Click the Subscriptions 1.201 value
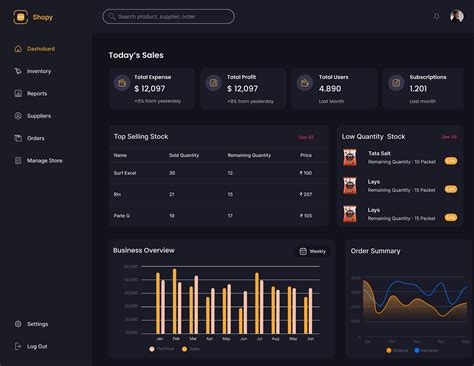 [418, 89]
